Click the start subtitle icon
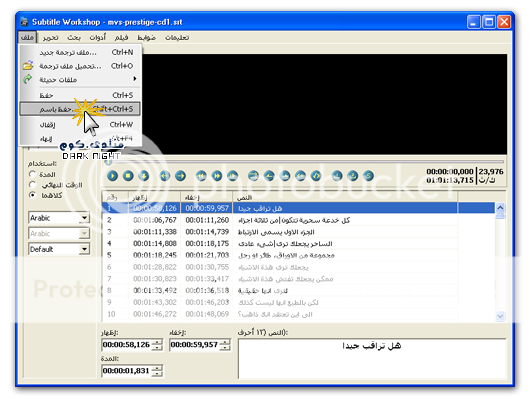The image size is (530, 399). coord(300,176)
